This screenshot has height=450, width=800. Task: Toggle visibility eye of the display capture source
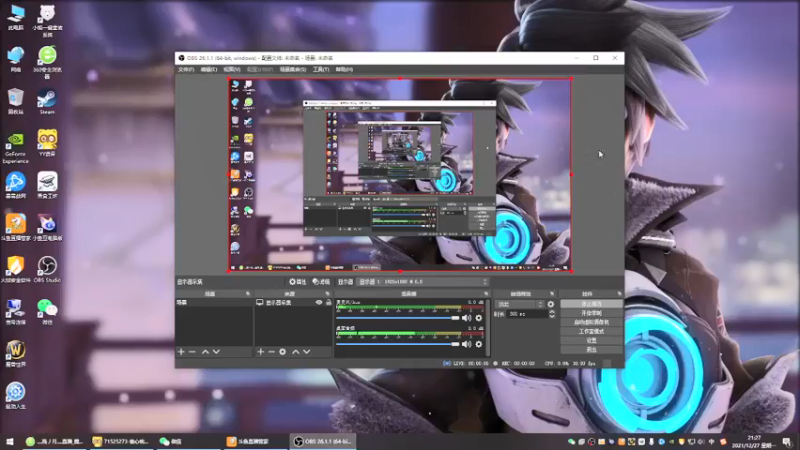point(319,303)
